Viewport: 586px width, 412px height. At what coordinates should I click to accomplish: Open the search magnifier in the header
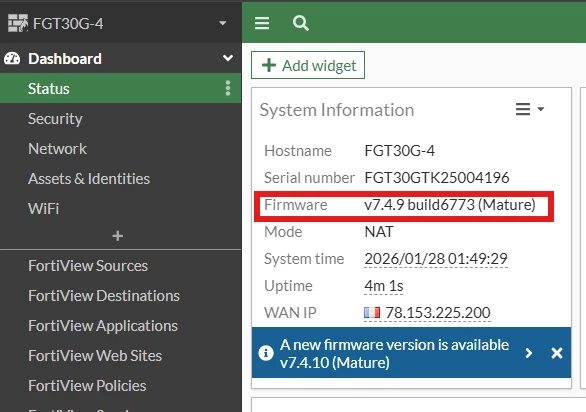[300, 23]
